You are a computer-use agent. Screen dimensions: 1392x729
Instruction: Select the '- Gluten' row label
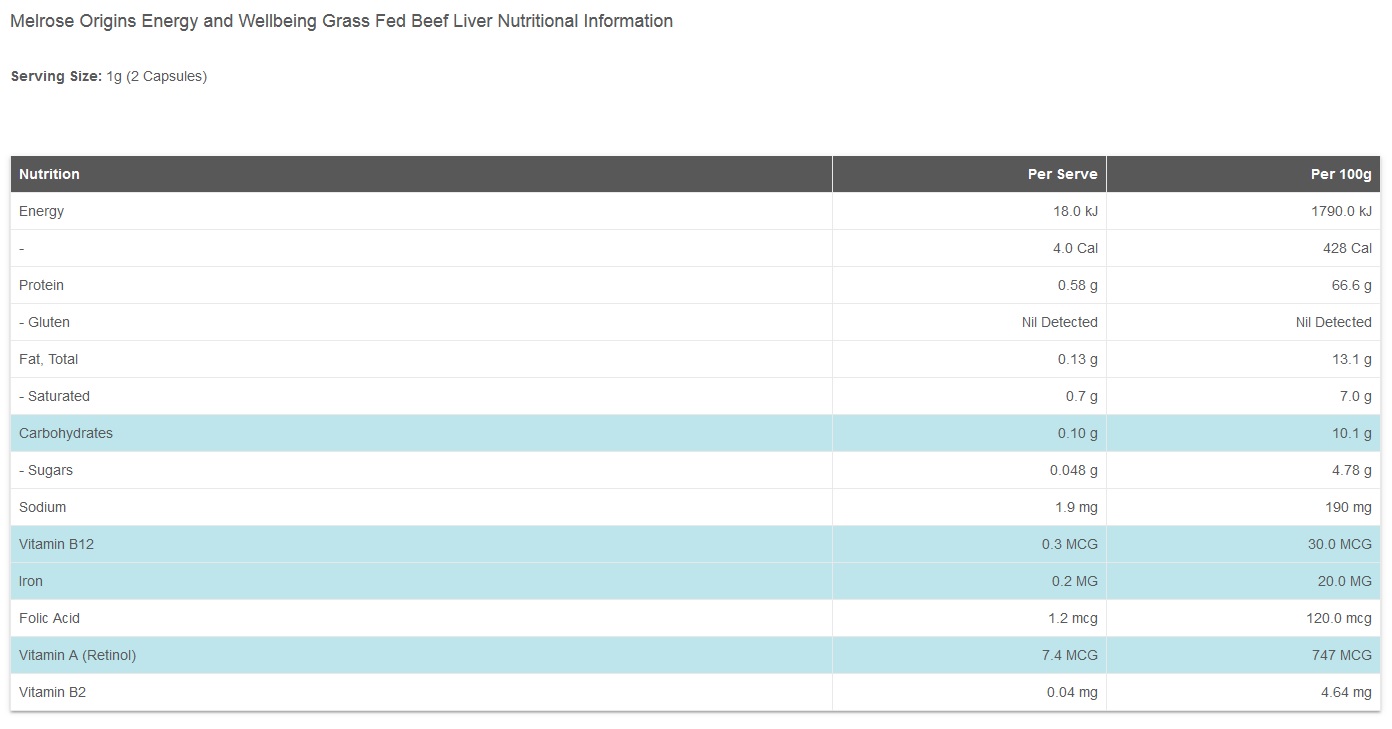[x=44, y=322]
